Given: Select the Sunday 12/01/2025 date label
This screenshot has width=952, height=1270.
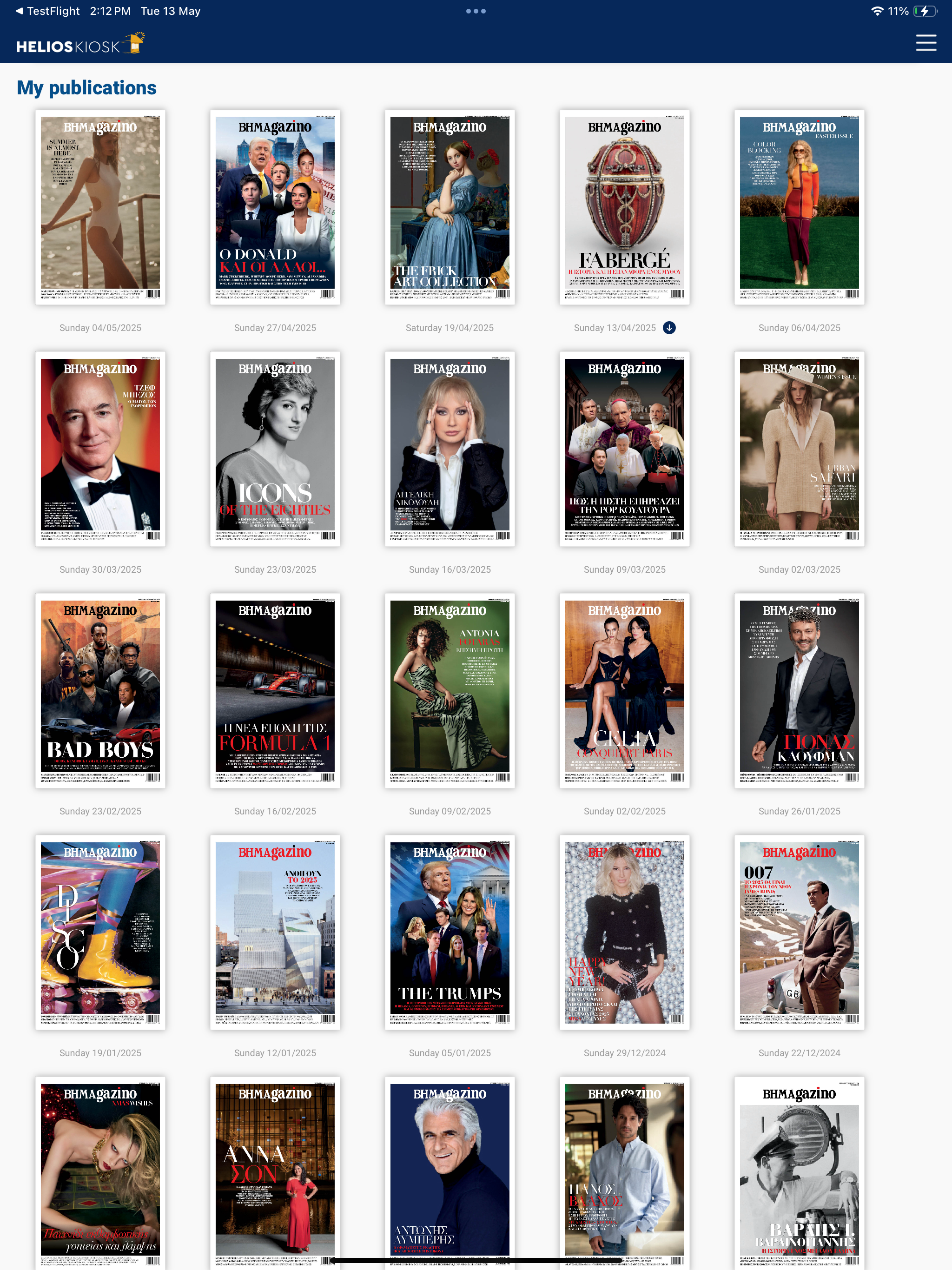Looking at the screenshot, I should point(275,1053).
